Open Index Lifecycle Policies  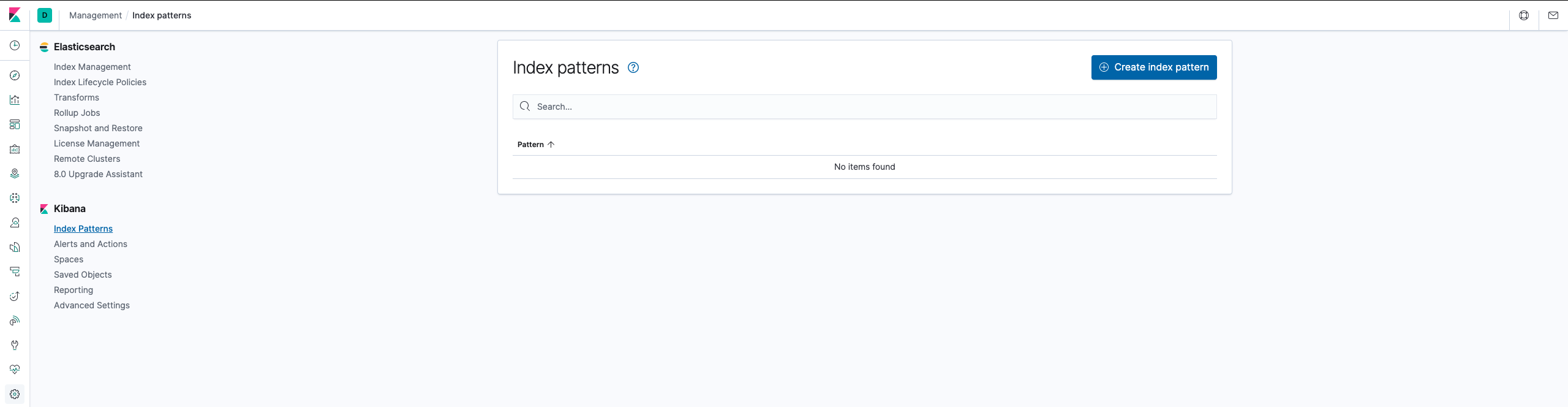click(x=100, y=82)
